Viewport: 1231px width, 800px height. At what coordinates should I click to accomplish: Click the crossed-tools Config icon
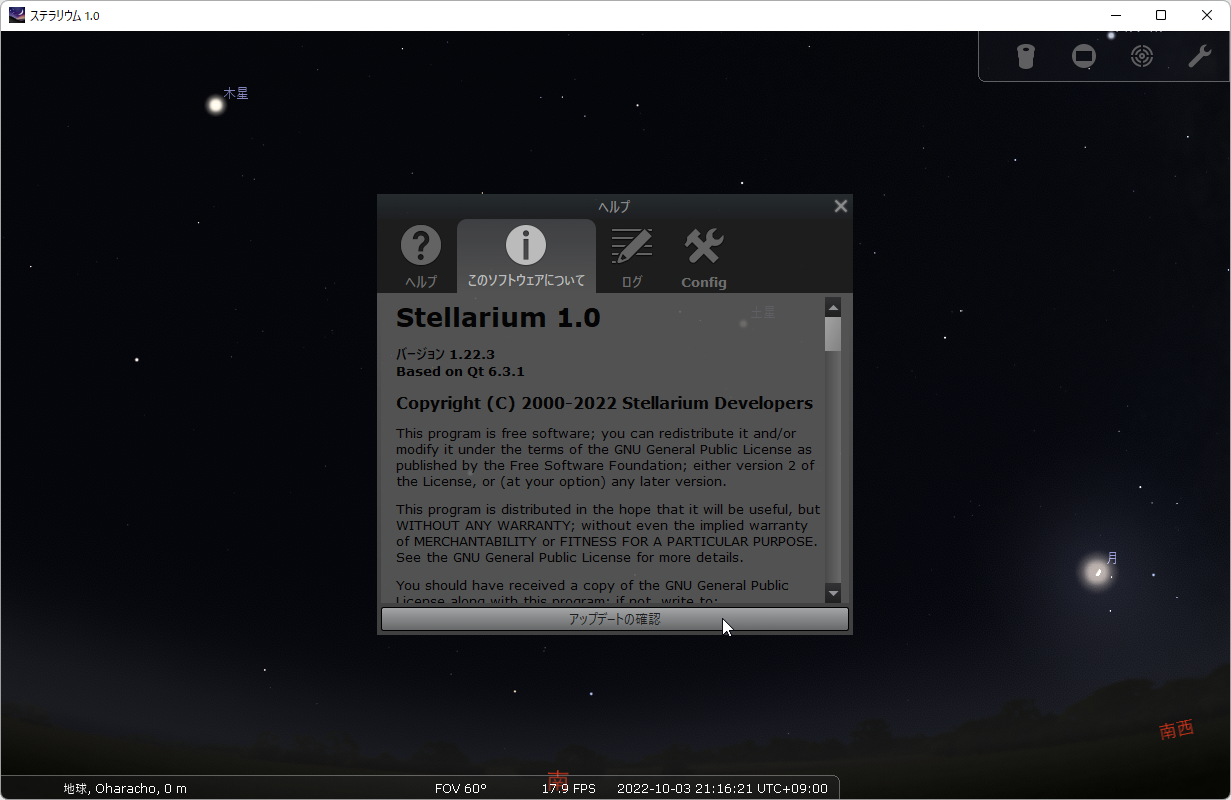(x=703, y=245)
